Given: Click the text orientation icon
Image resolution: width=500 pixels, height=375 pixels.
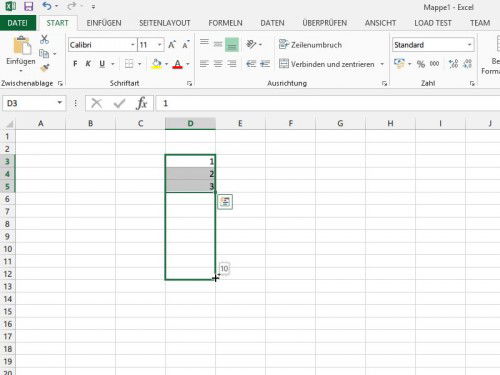Looking at the screenshot, I should click(251, 44).
